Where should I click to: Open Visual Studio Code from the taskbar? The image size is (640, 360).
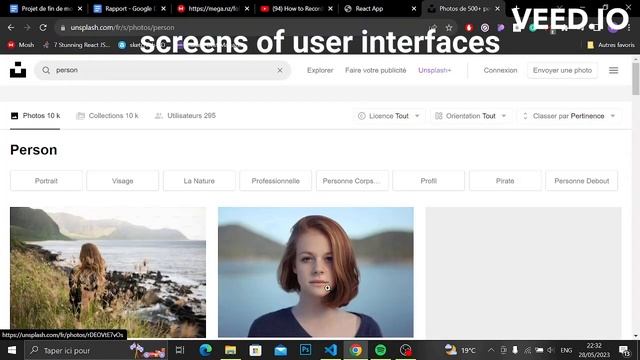(331, 350)
